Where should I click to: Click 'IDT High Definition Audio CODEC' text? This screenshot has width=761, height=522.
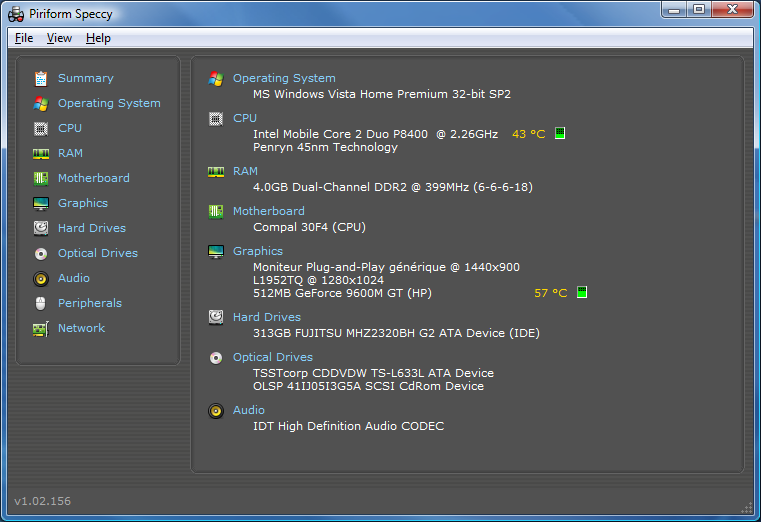coord(348,426)
